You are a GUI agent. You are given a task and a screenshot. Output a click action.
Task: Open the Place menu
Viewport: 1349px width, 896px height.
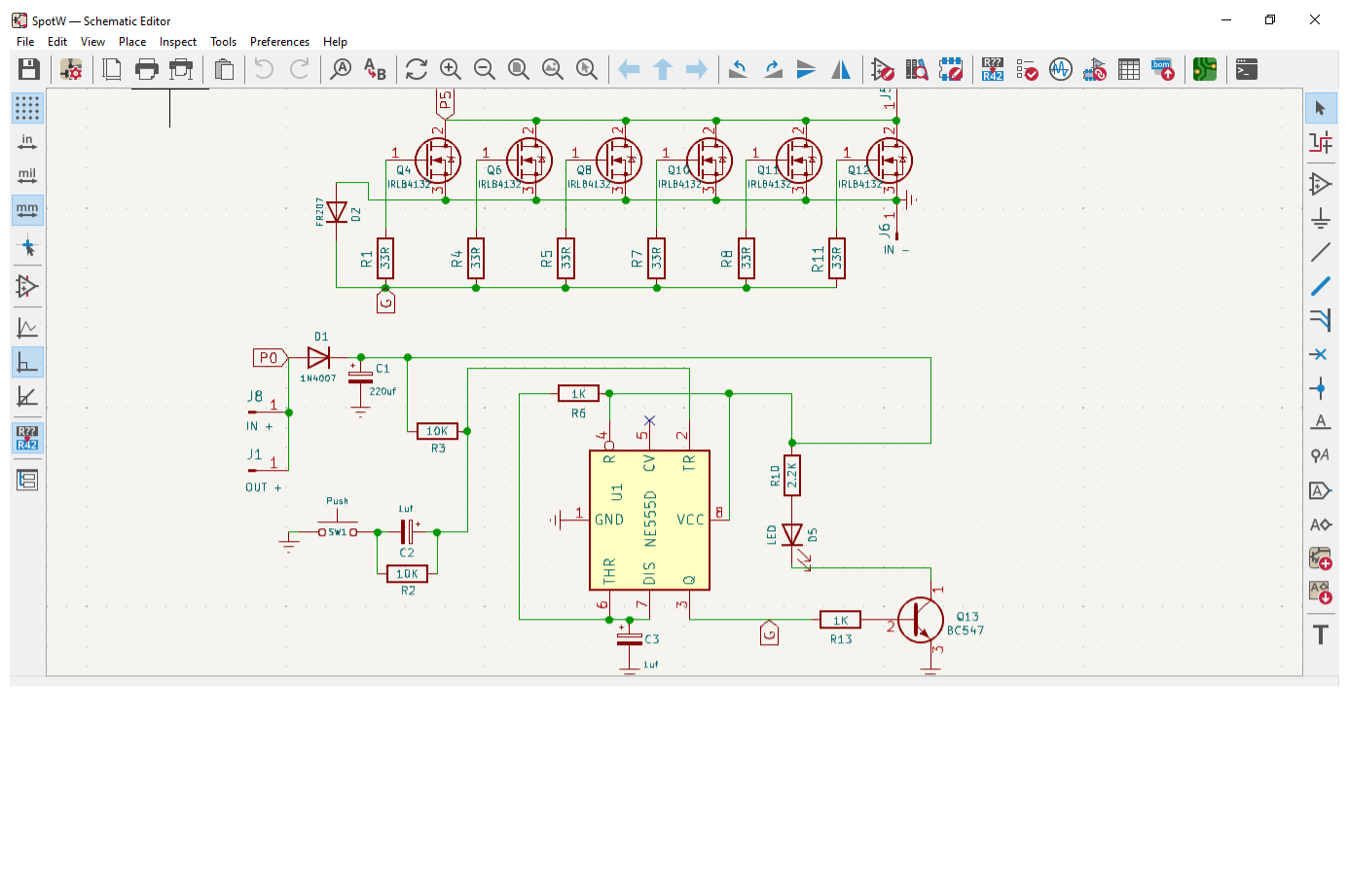(132, 42)
